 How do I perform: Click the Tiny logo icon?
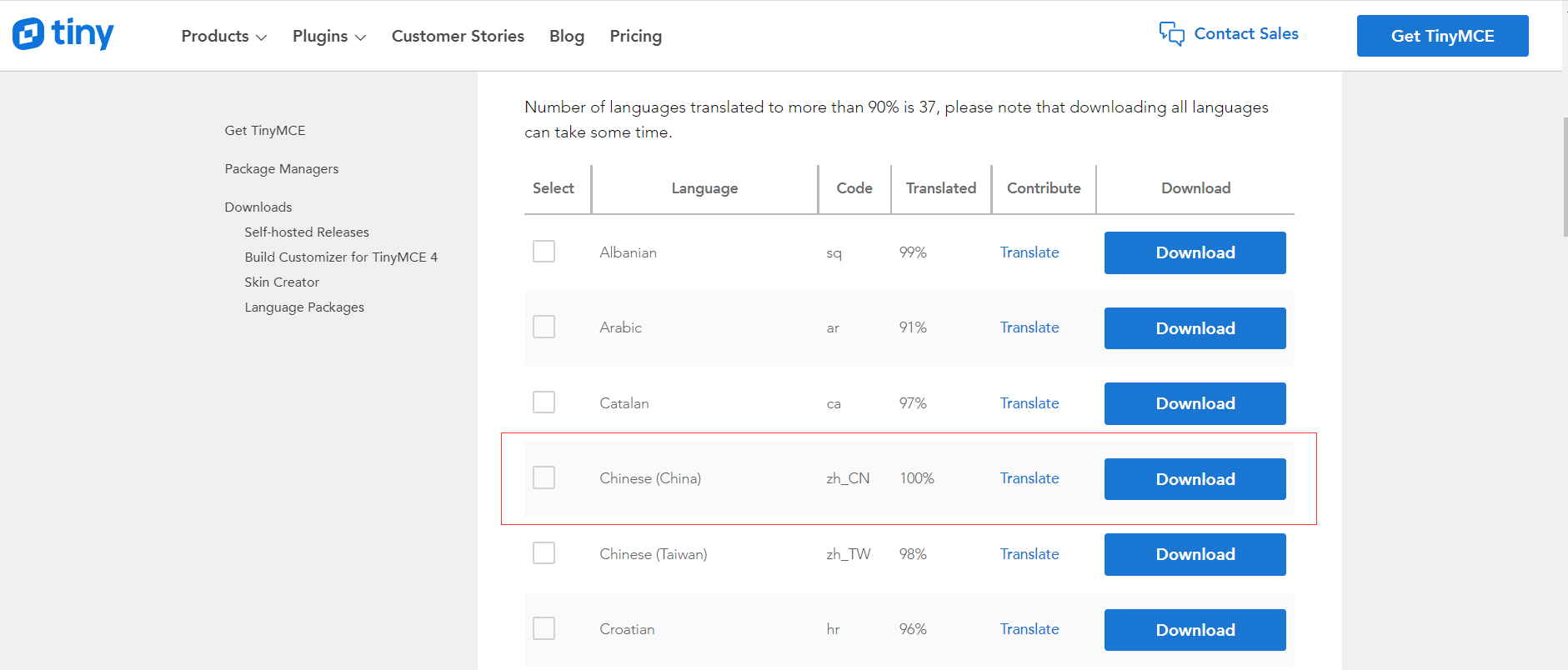(x=29, y=34)
